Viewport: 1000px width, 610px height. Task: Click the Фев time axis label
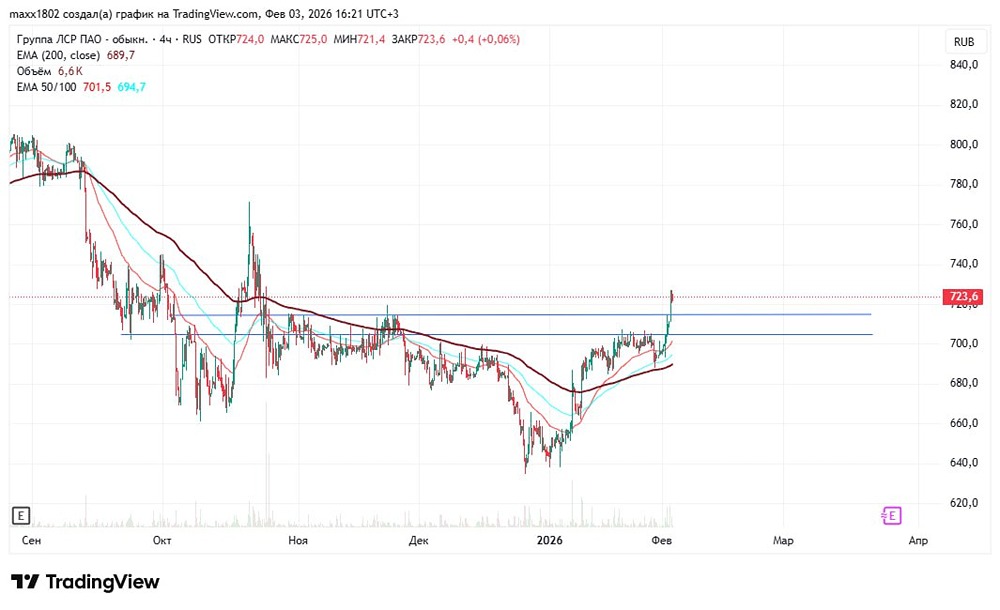click(661, 540)
